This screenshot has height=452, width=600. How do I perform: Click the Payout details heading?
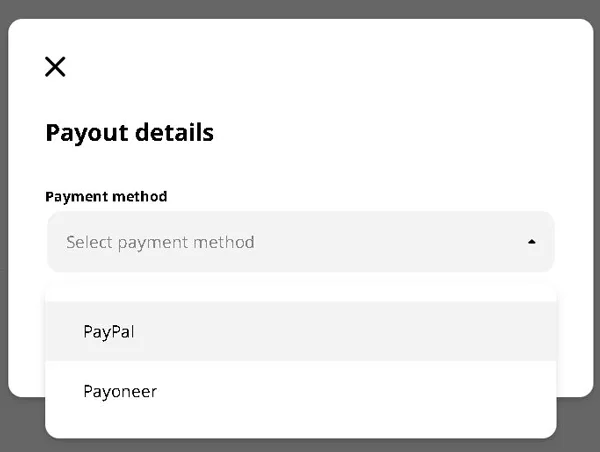pos(129,132)
